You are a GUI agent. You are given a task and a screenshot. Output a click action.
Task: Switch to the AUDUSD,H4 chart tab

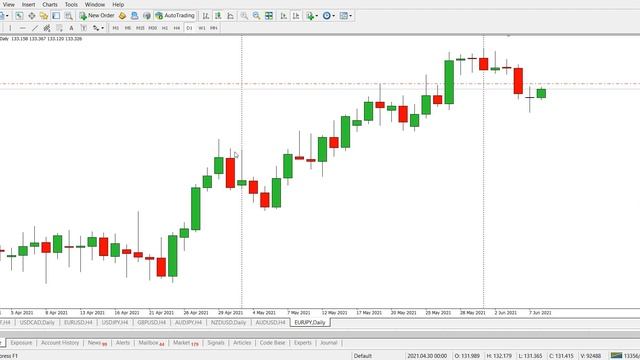tap(270, 322)
